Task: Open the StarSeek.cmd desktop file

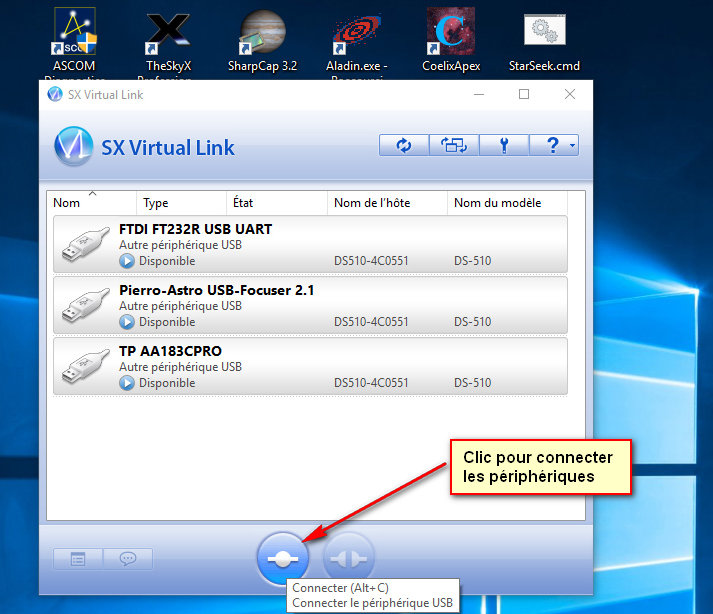Action: pyautogui.click(x=544, y=41)
